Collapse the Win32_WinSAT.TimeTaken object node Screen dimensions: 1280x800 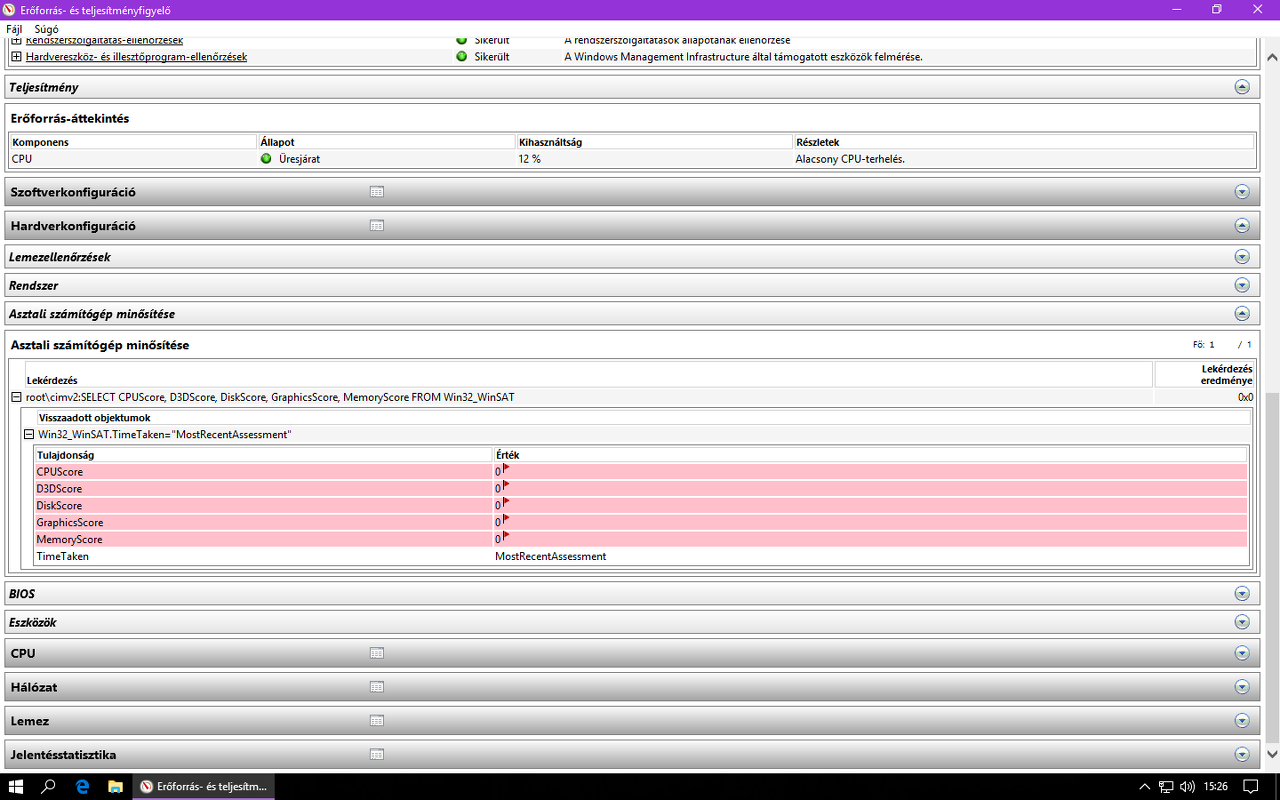[29, 435]
